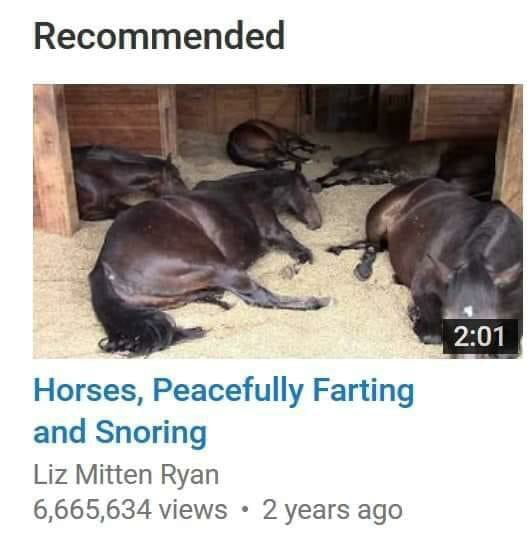Screen dimensions: 531x537
Task: Click the word 'Horses,' in the video title
Action: (88, 391)
